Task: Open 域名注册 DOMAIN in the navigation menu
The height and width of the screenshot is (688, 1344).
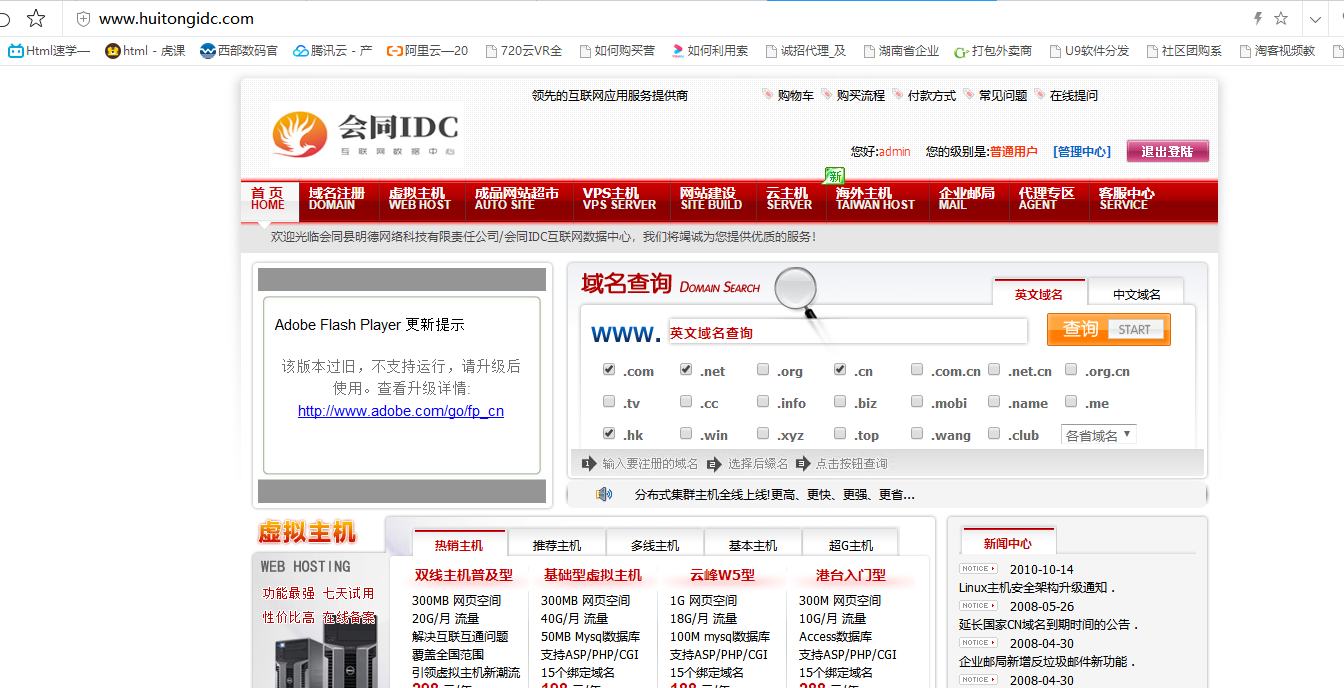Action: click(336, 198)
